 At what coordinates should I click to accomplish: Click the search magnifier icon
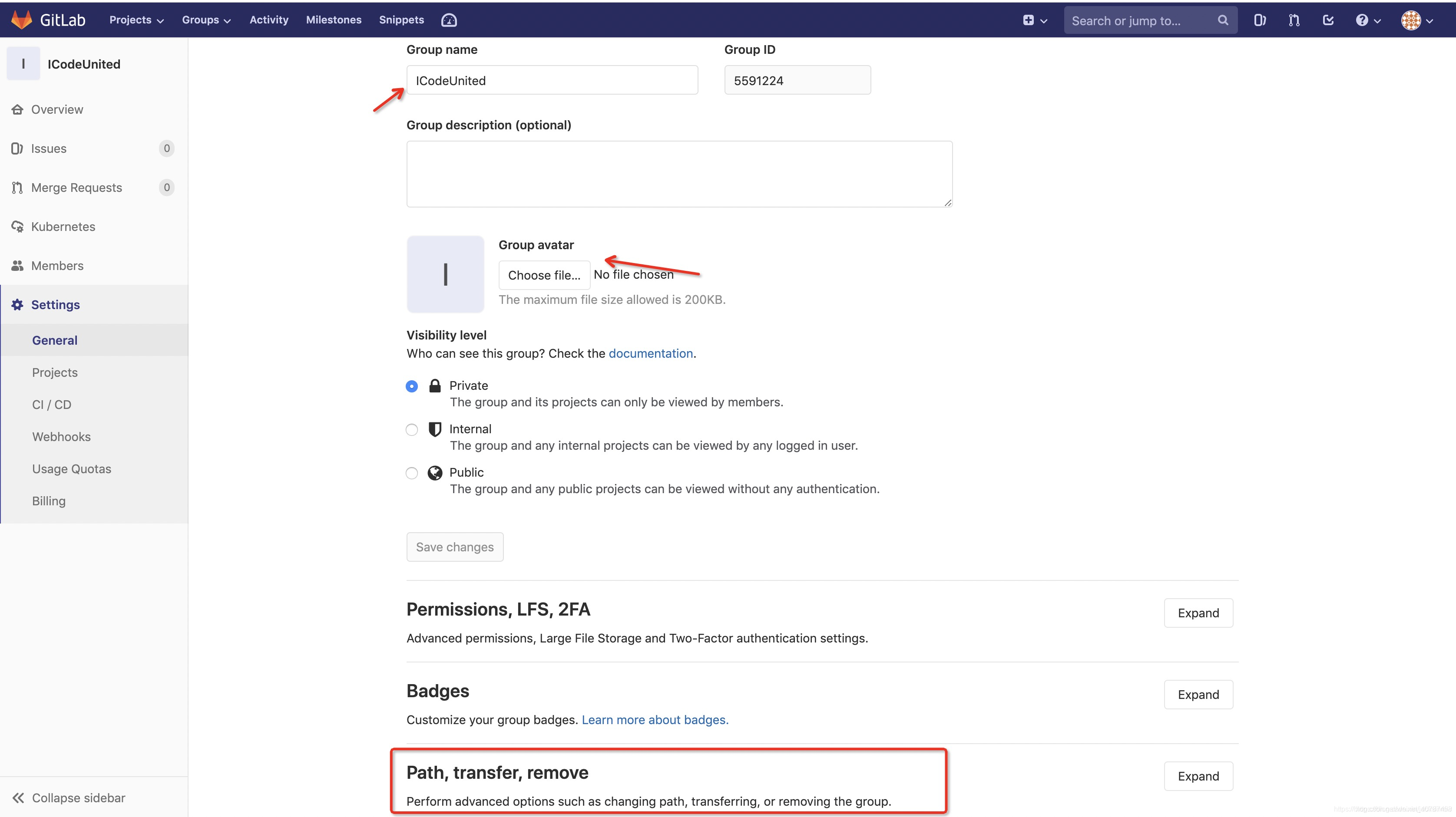1223,20
